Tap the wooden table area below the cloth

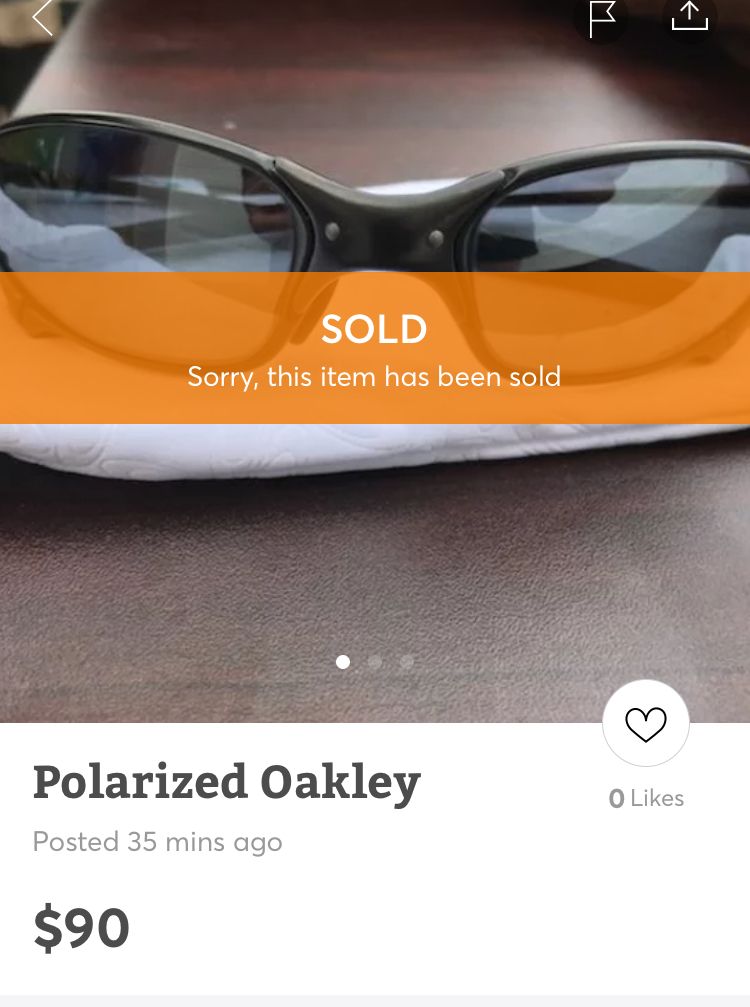click(375, 578)
